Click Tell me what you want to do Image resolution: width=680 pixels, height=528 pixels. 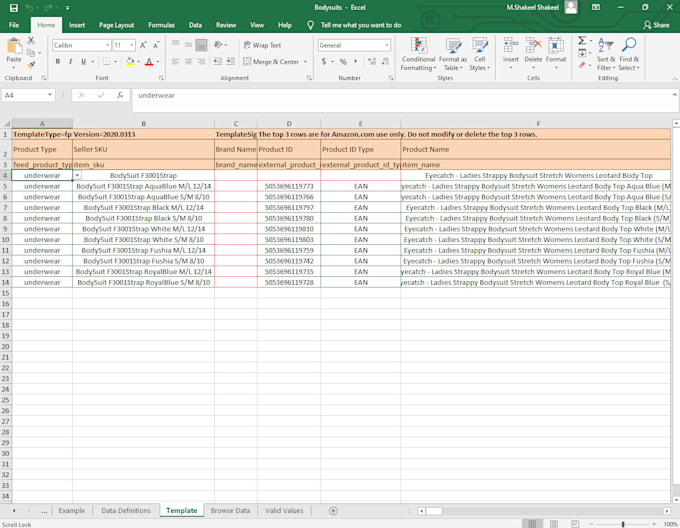pos(361,25)
